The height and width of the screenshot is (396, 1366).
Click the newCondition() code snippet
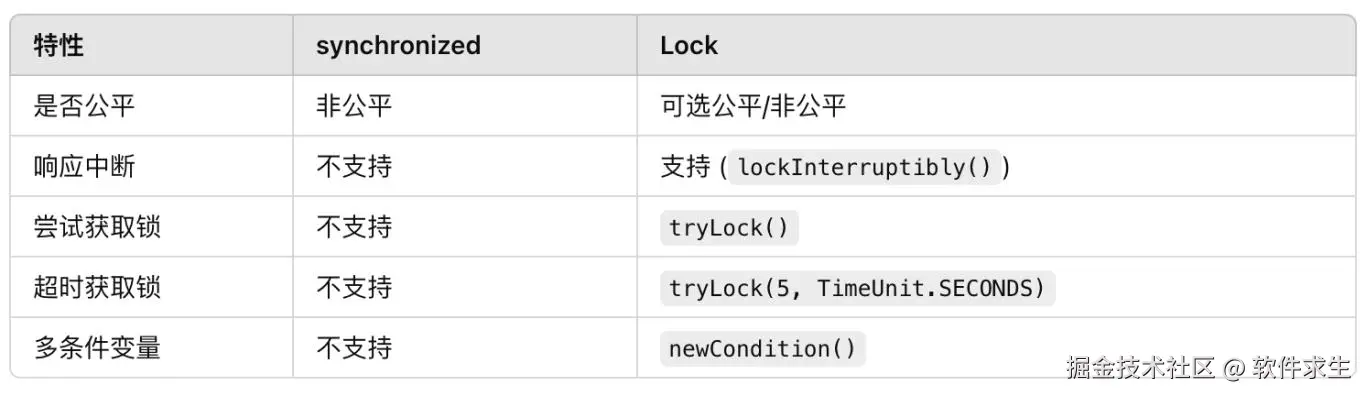pyautogui.click(x=762, y=348)
